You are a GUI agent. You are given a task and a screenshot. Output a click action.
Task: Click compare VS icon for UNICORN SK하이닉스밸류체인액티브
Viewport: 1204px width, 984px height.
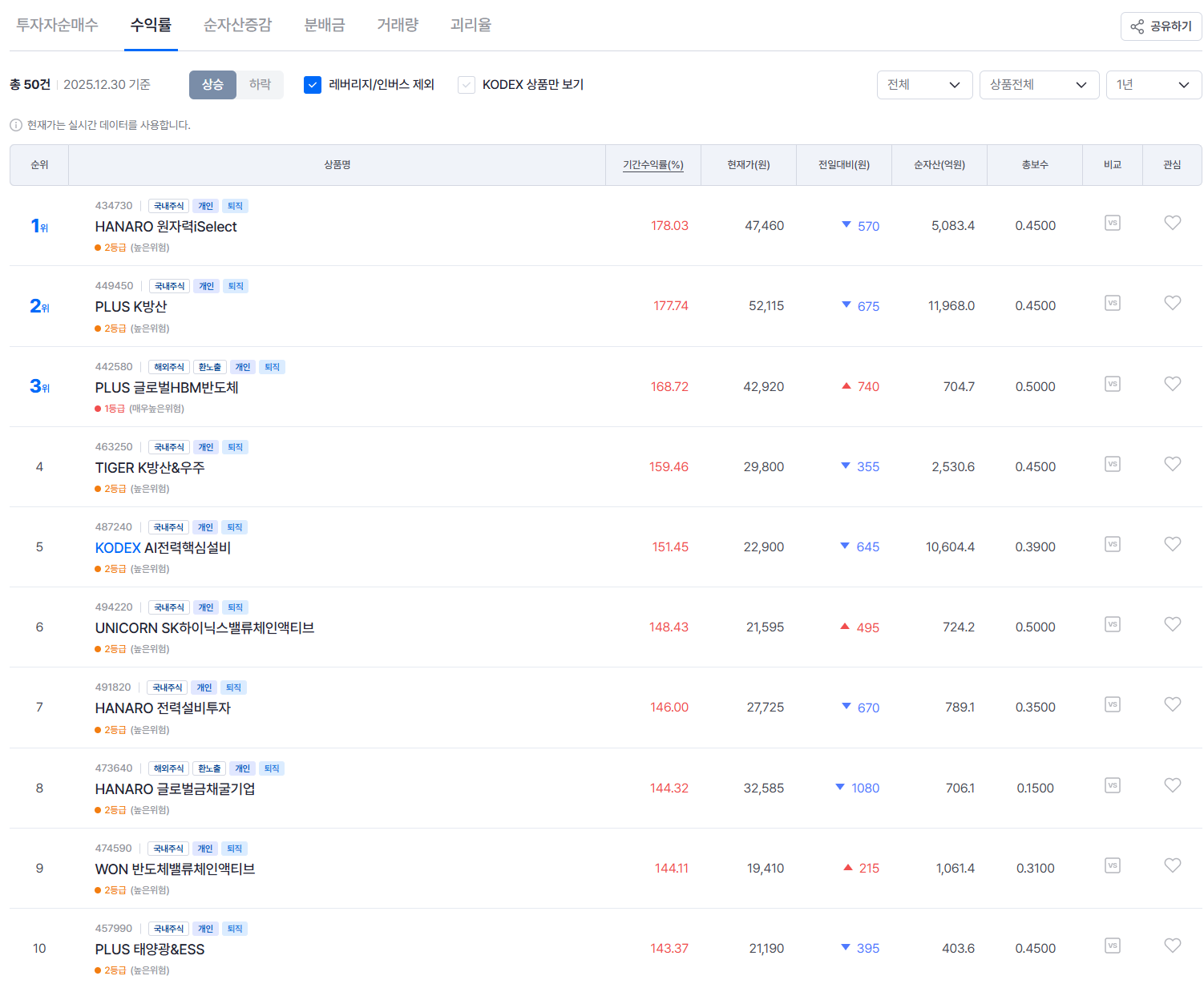tap(1112, 624)
